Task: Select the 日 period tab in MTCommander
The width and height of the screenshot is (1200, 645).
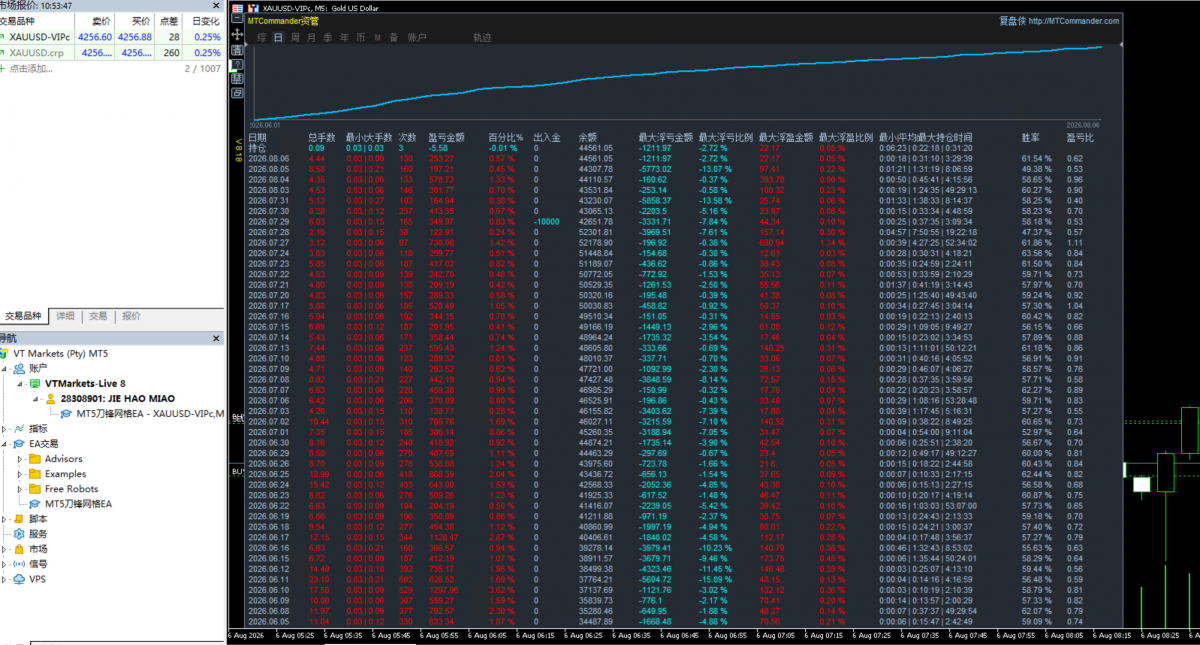Action: tap(279, 38)
